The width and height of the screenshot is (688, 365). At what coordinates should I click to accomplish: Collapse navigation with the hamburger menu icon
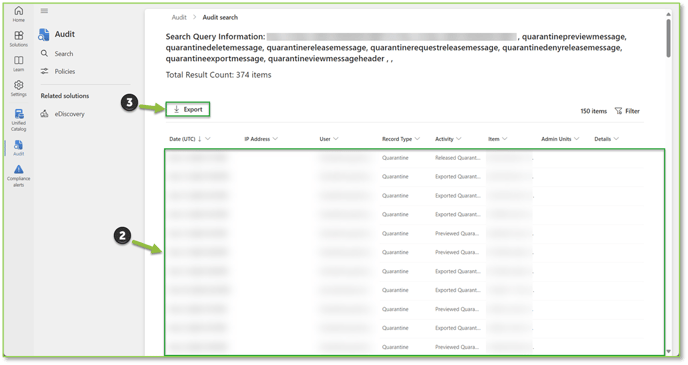44,11
